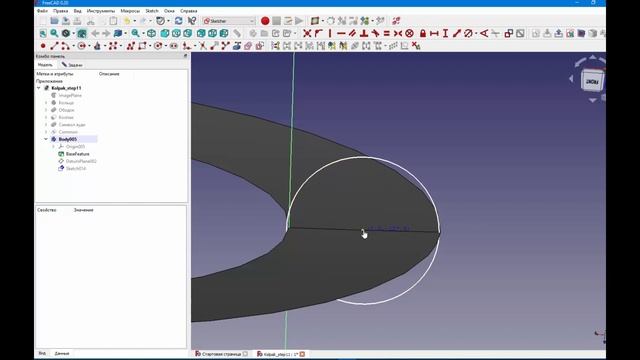640x360 pixels.
Task: Select the trim edge tool
Action: click(203, 46)
